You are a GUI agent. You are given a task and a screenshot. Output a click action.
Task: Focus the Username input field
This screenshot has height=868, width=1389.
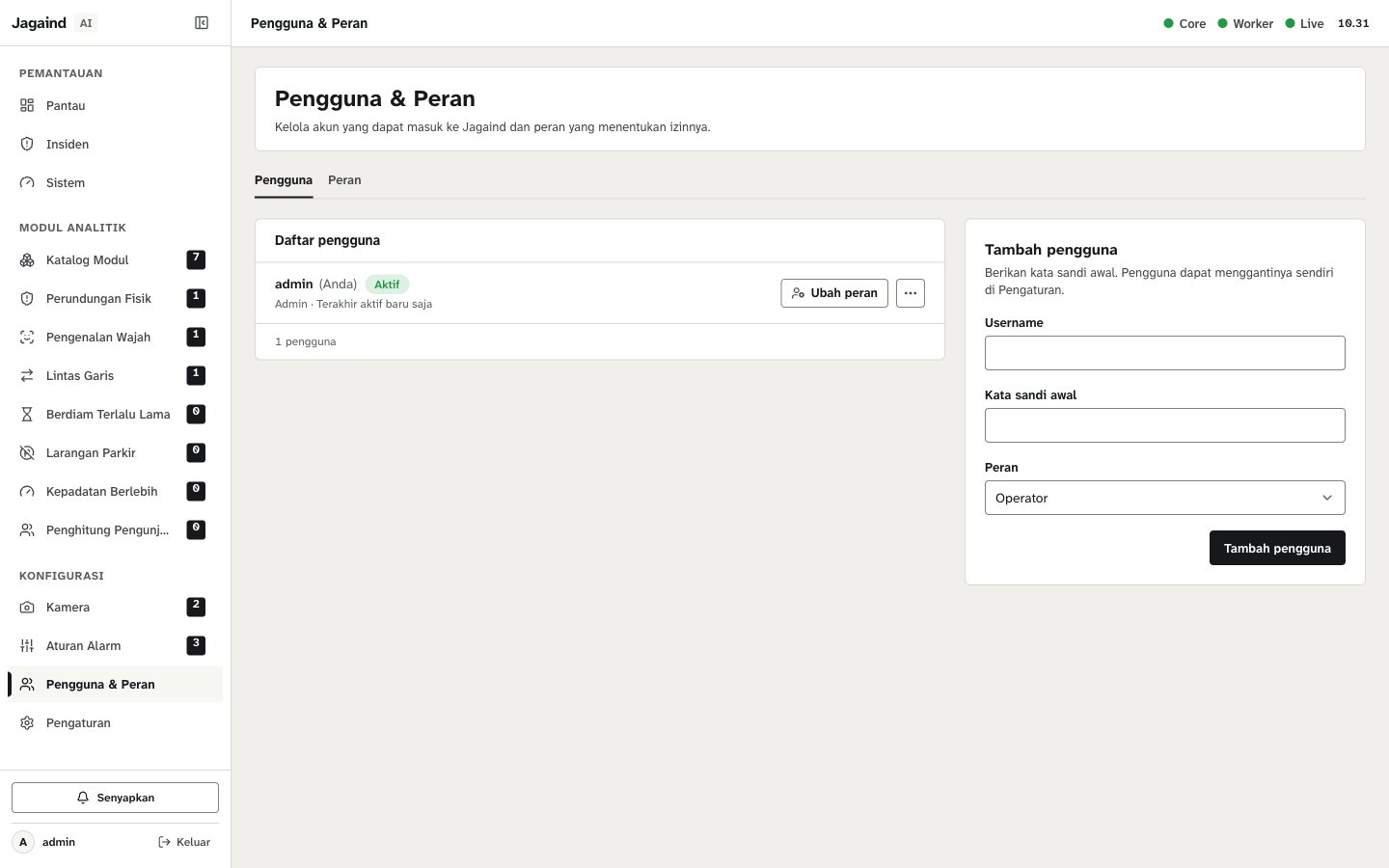(1164, 353)
